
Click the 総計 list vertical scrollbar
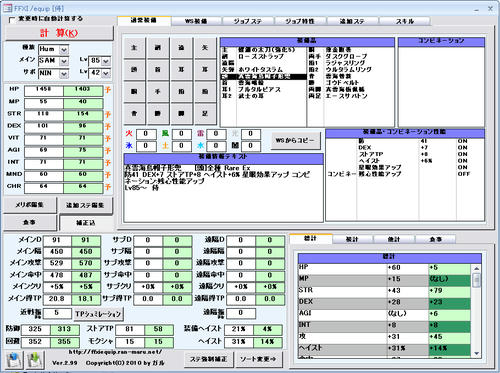[x=476, y=311]
